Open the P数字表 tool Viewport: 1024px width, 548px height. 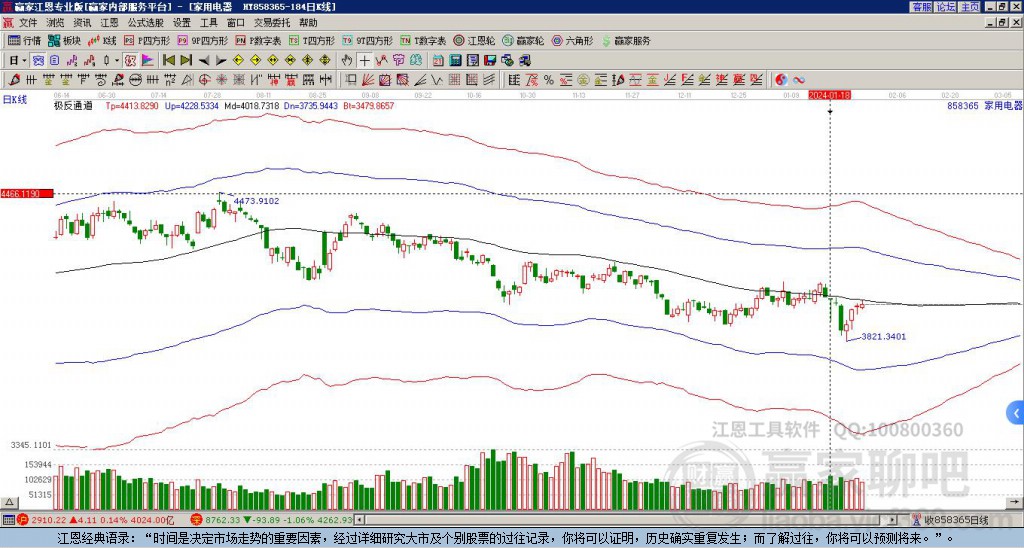pyautogui.click(x=258, y=40)
